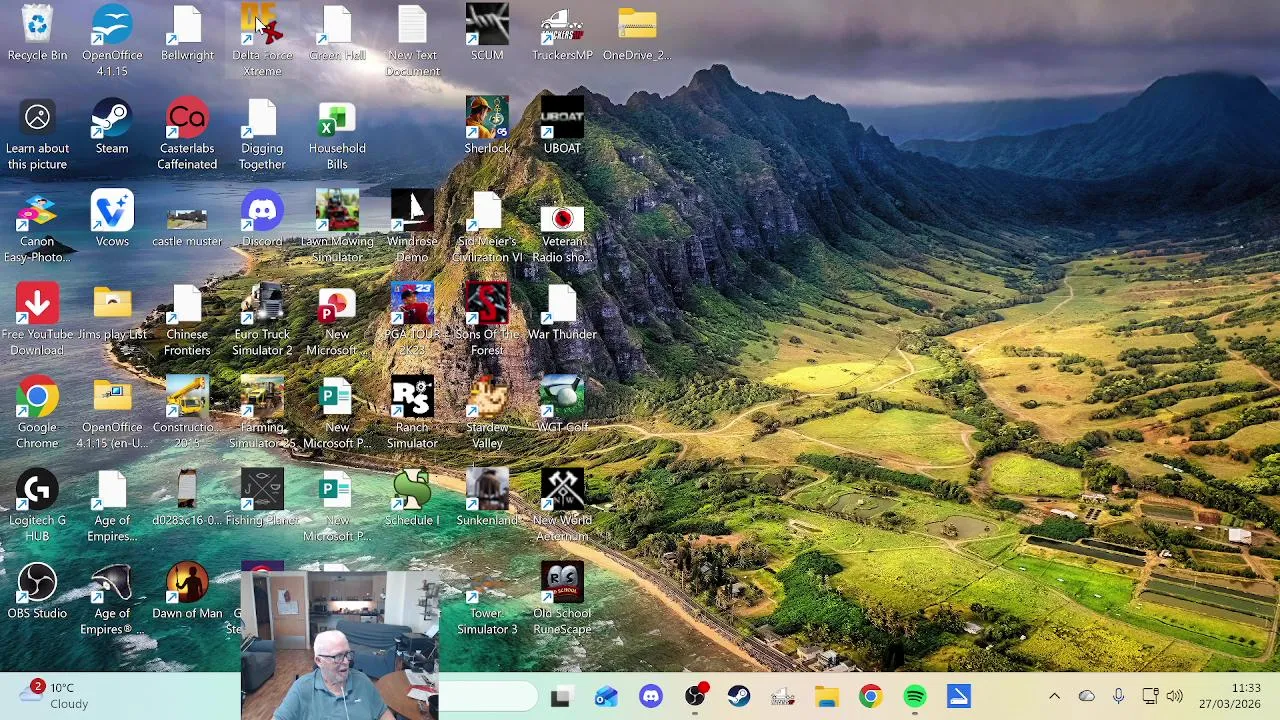Launch the Sherlock game shortcut
The width and height of the screenshot is (1280, 720).
coord(487,126)
